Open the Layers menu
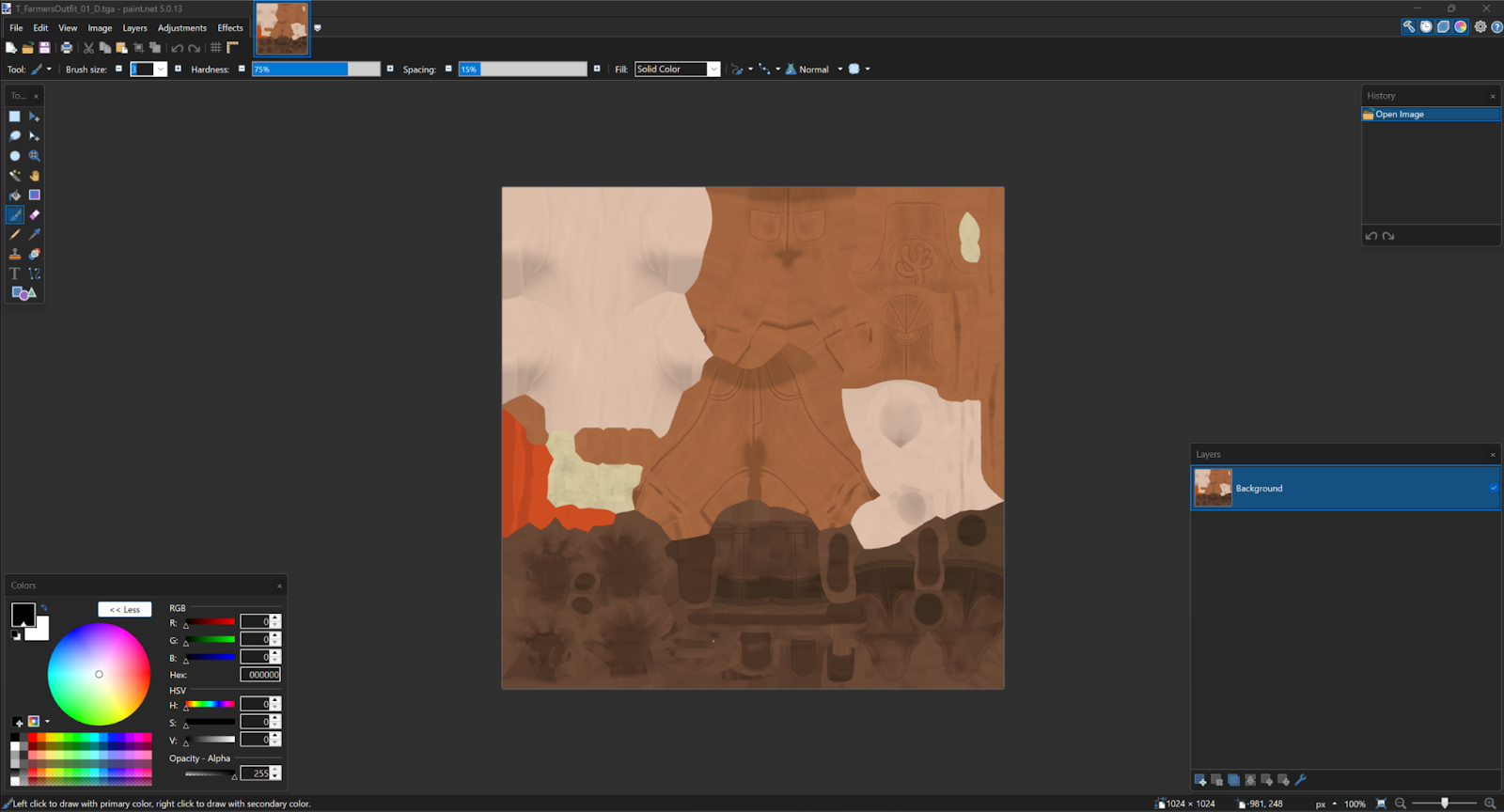 click(x=134, y=28)
